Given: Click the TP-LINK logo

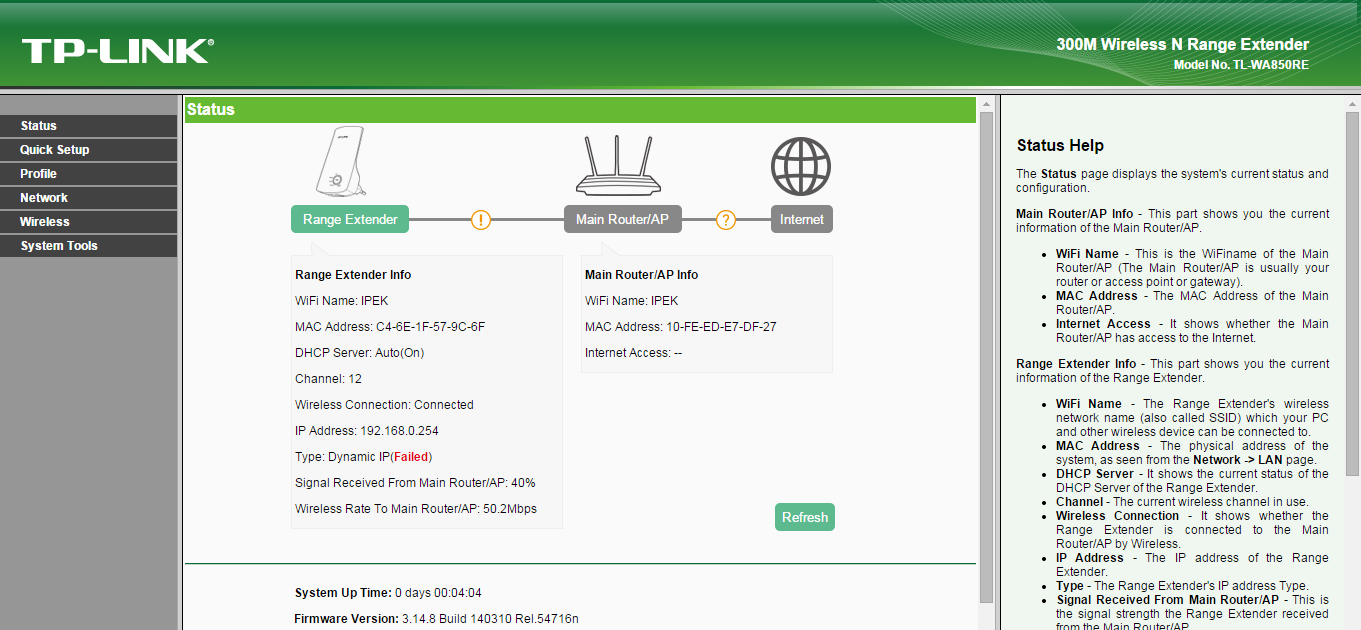Looking at the screenshot, I should point(117,51).
